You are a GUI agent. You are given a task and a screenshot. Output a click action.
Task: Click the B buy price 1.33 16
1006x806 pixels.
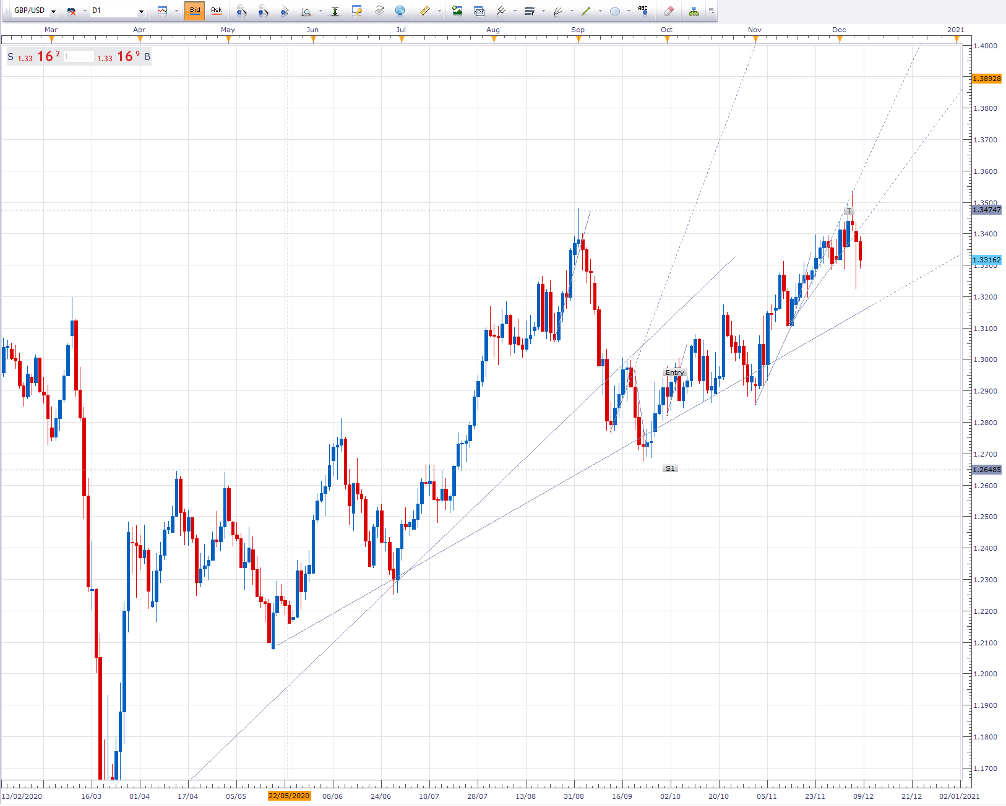pyautogui.click(x=123, y=56)
